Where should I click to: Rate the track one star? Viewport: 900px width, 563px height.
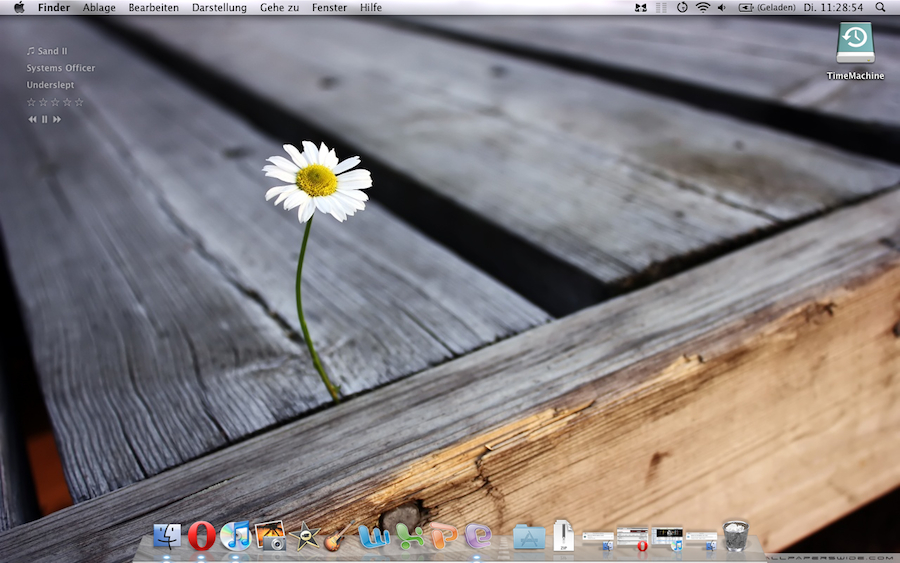click(x=31, y=102)
